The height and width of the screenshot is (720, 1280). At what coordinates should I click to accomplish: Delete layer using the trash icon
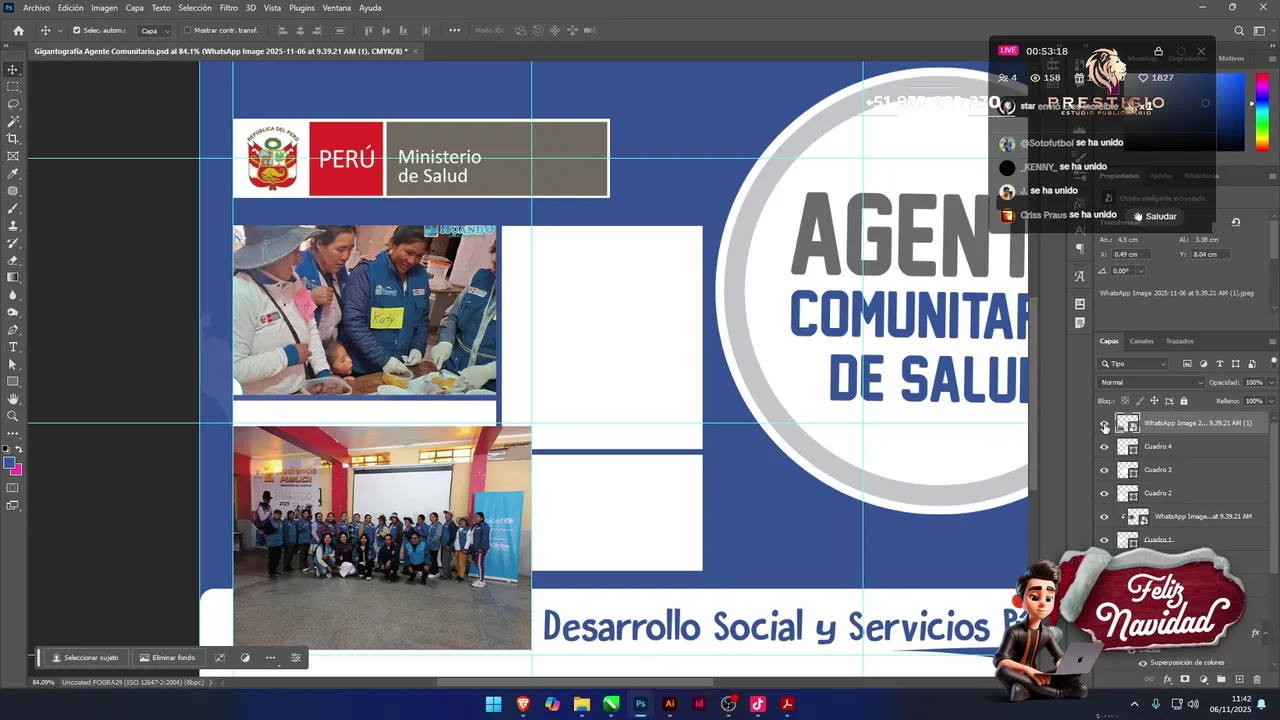click(1257, 680)
